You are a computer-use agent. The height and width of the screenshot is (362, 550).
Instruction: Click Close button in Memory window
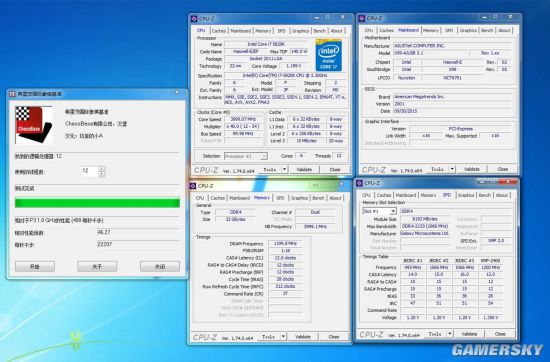tap(334, 337)
